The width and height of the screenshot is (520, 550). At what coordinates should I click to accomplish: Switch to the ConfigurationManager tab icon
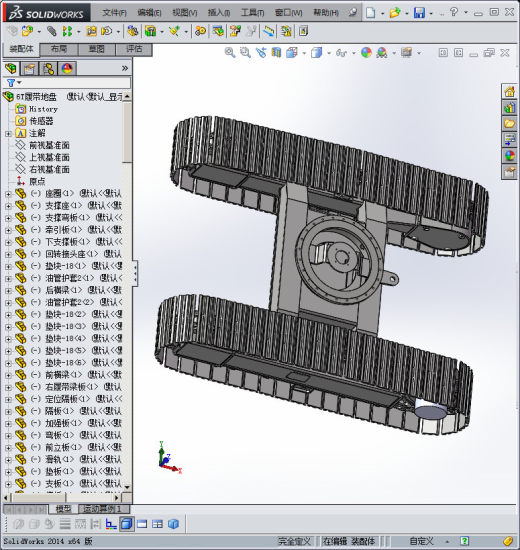point(48,68)
